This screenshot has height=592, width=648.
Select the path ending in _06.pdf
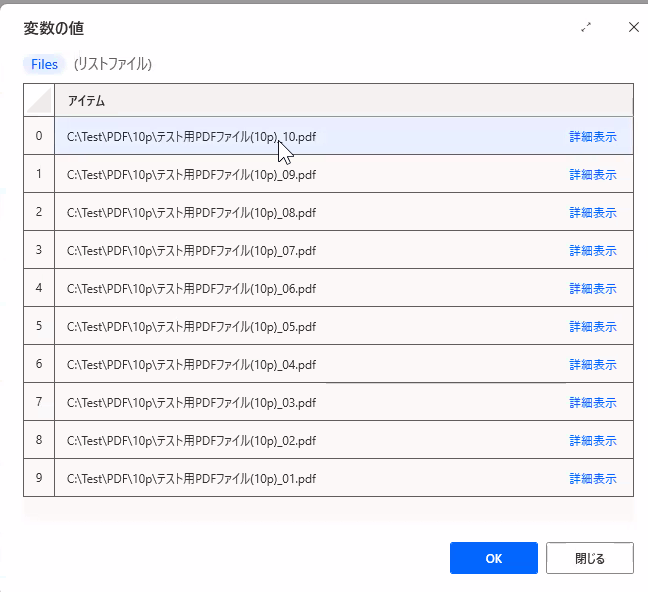pos(191,289)
